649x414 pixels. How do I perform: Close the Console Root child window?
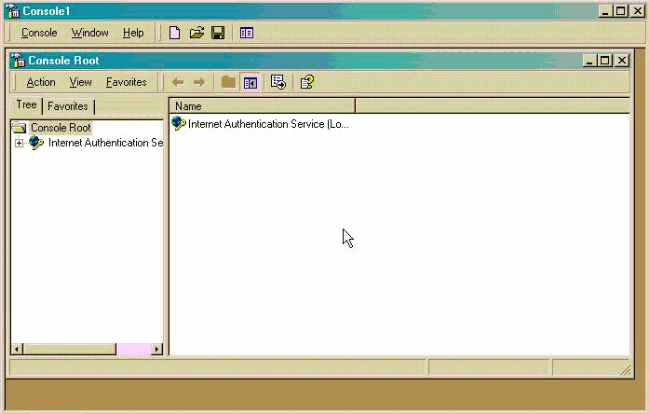621,61
